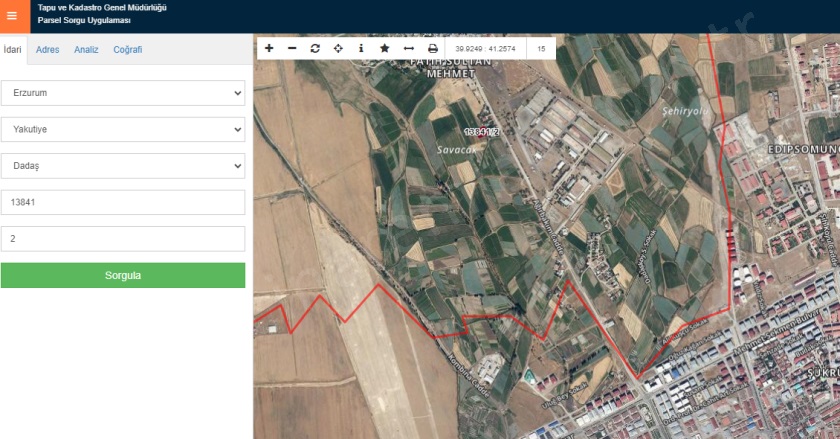Open the info tool icon
Screen dimensions: 840x439
coord(361,48)
